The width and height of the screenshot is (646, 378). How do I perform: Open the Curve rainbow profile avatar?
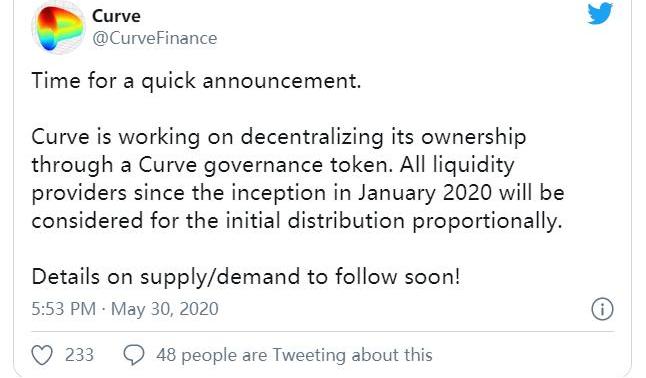58,28
